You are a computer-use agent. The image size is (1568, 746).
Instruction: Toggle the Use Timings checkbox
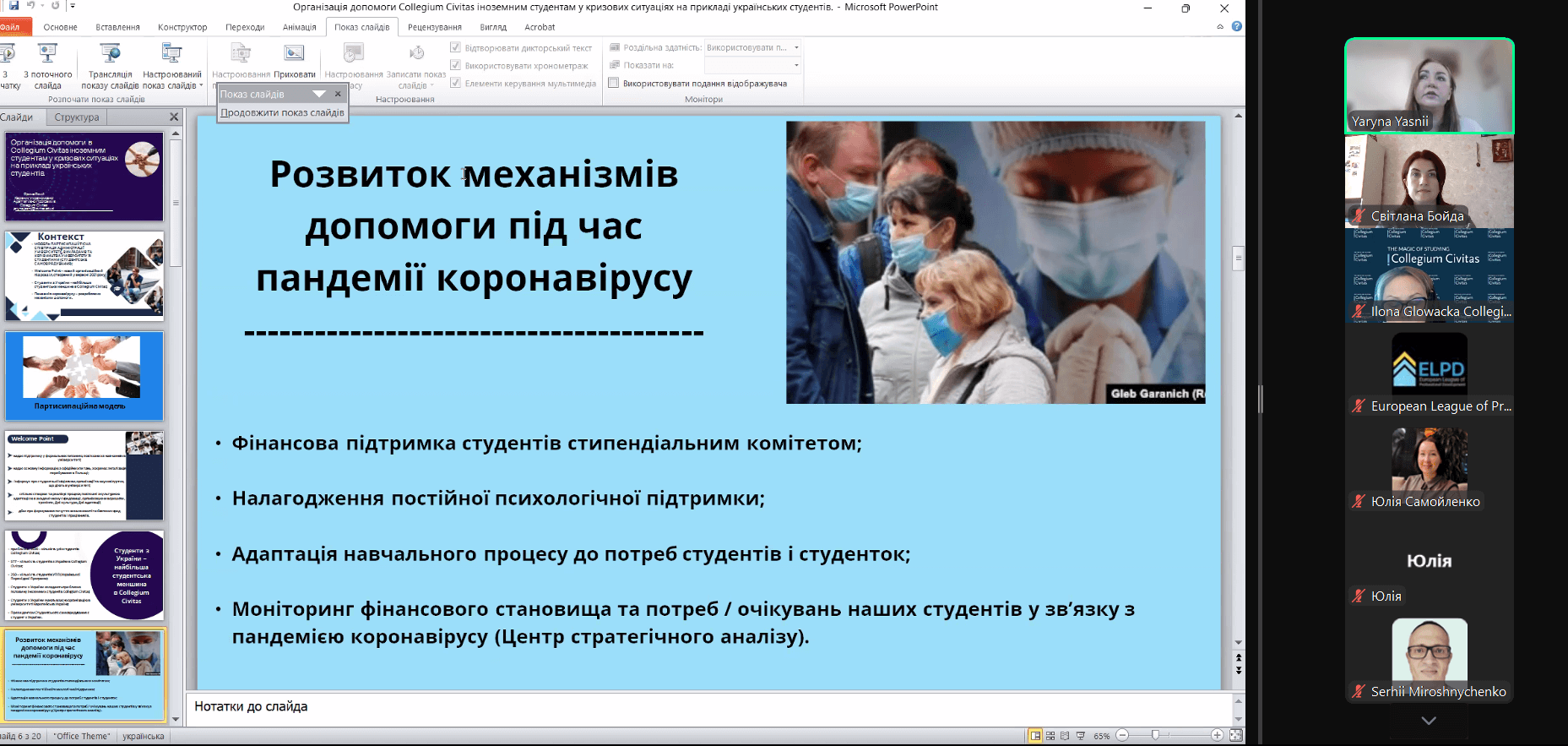(x=456, y=65)
